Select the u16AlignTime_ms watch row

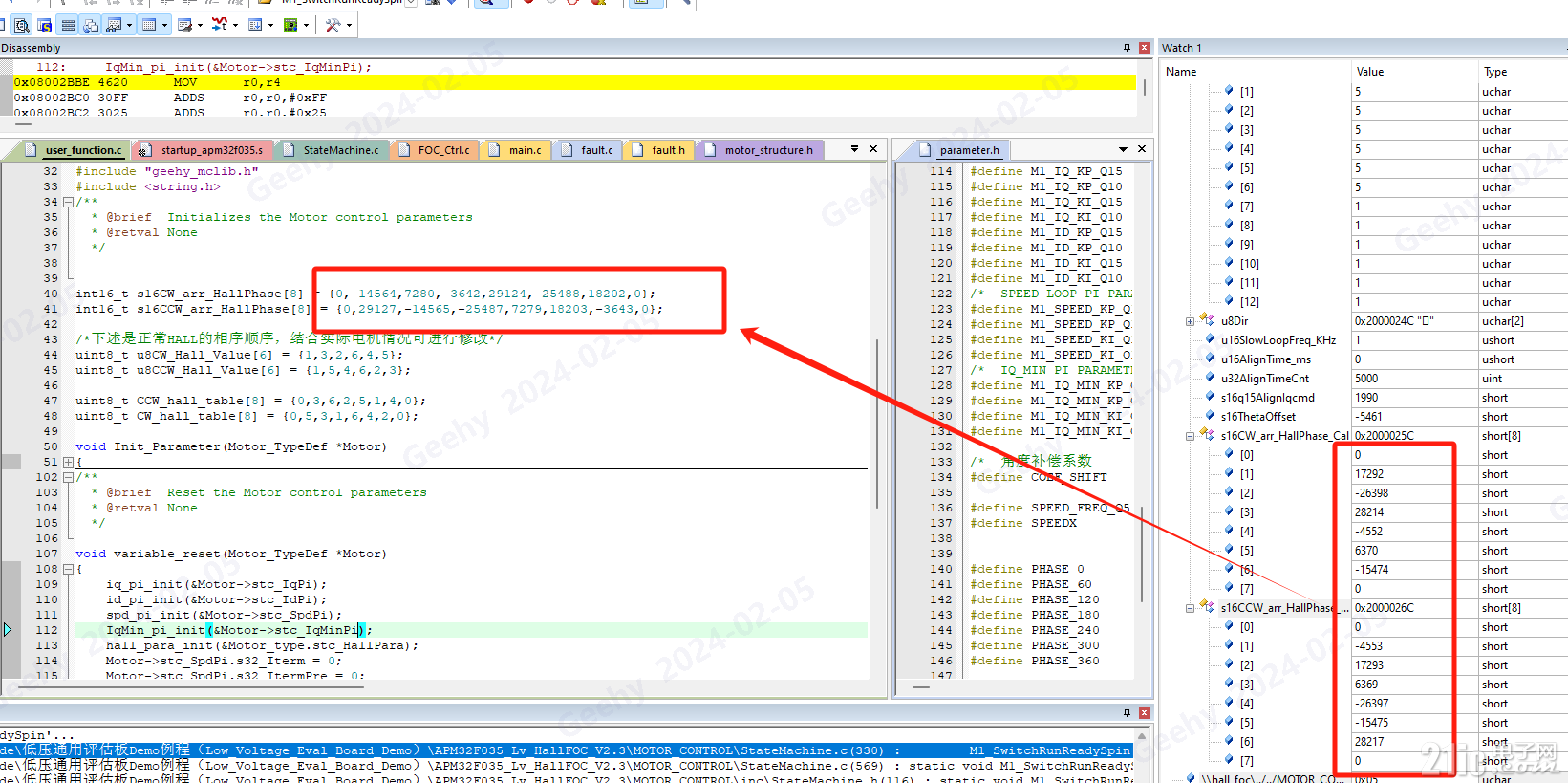tap(1364, 359)
